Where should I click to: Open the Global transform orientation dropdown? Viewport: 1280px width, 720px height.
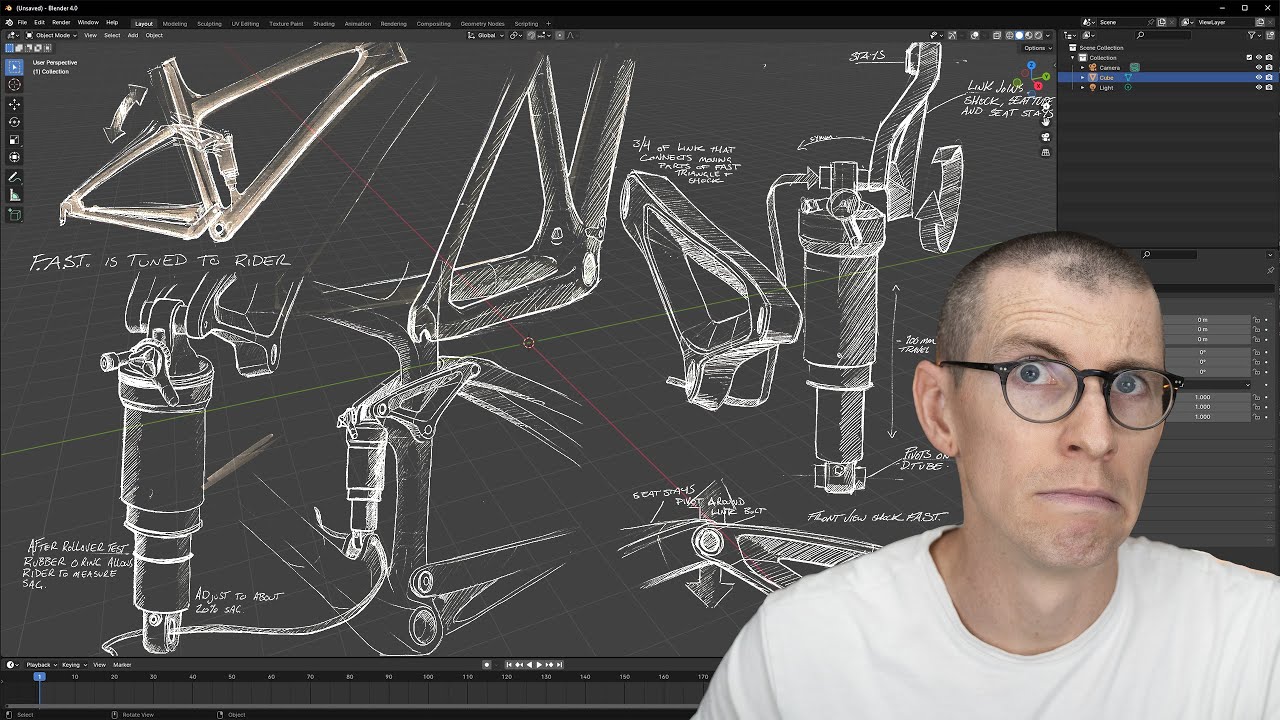[486, 35]
